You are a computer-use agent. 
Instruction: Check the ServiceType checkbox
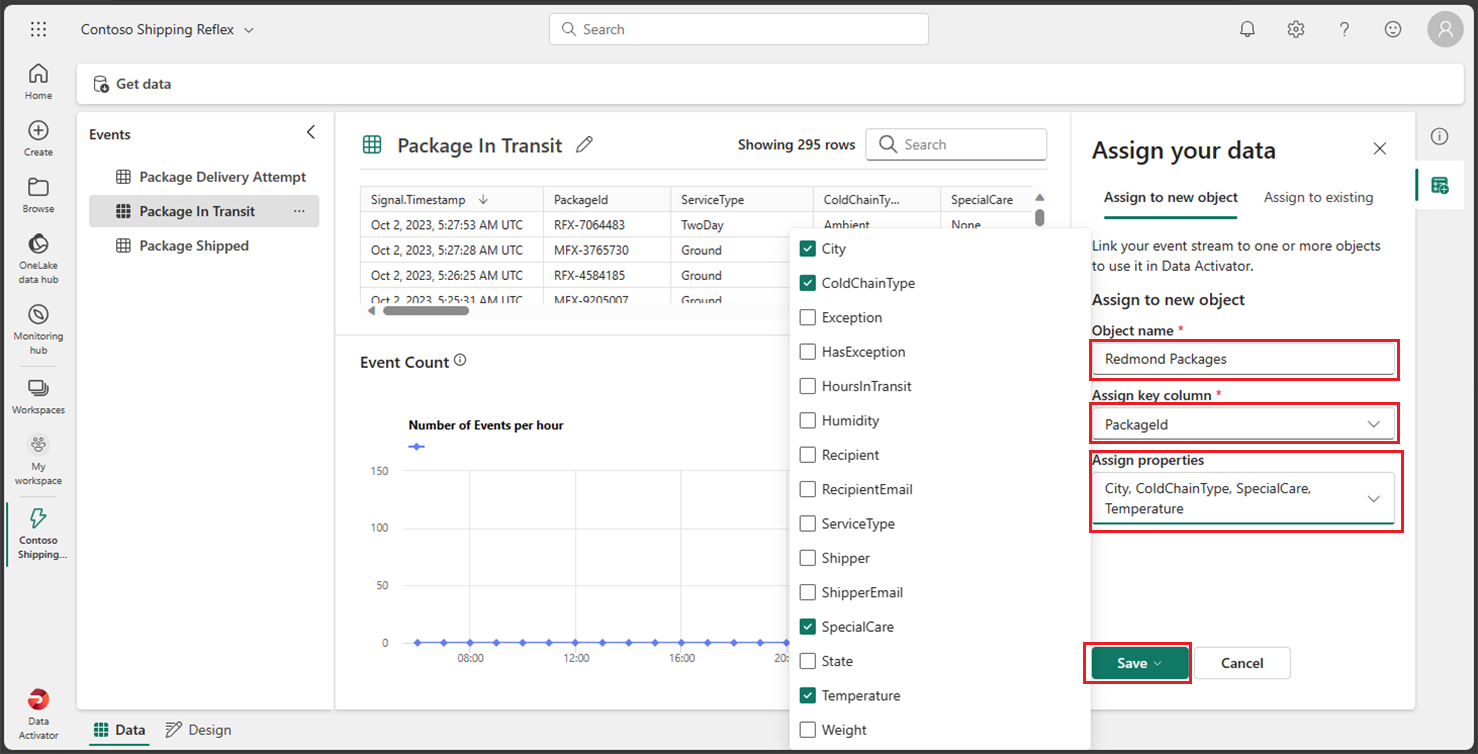tap(808, 523)
